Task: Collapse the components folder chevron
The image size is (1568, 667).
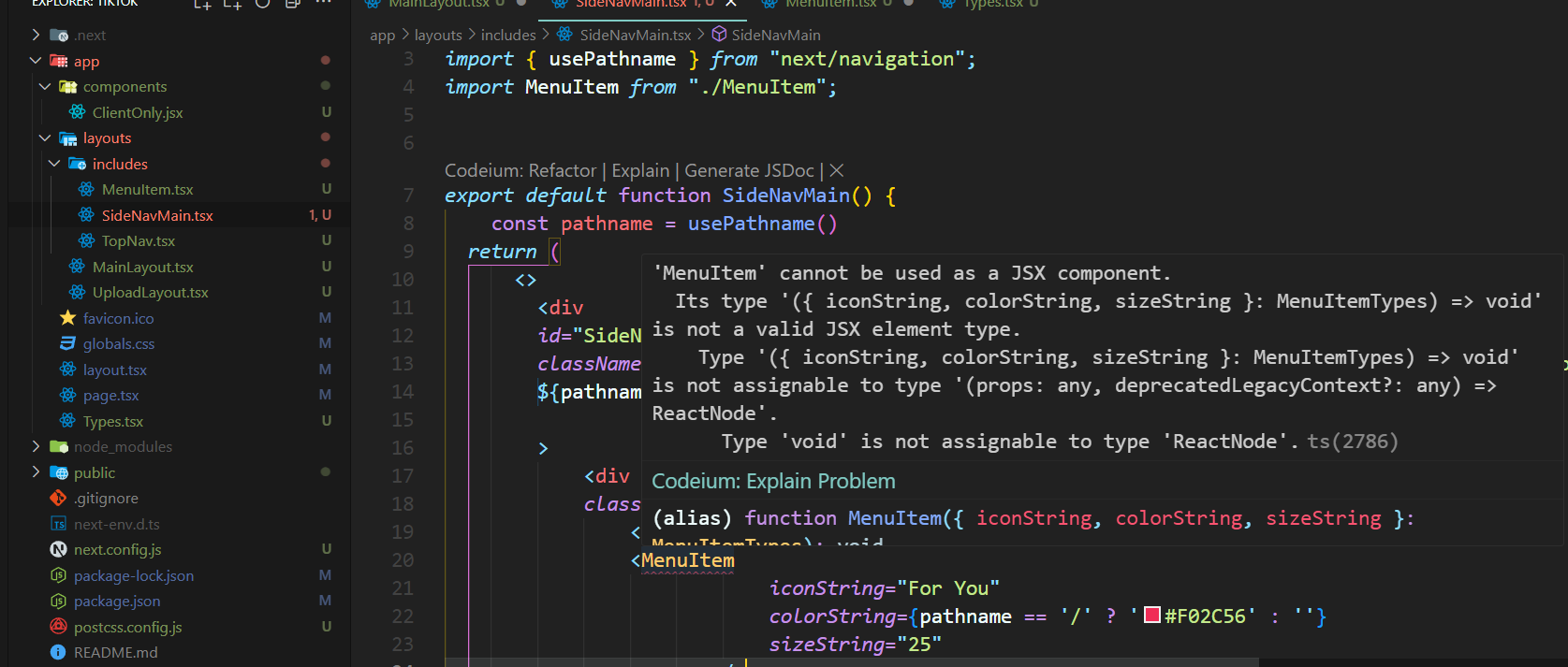Action: 45,86
